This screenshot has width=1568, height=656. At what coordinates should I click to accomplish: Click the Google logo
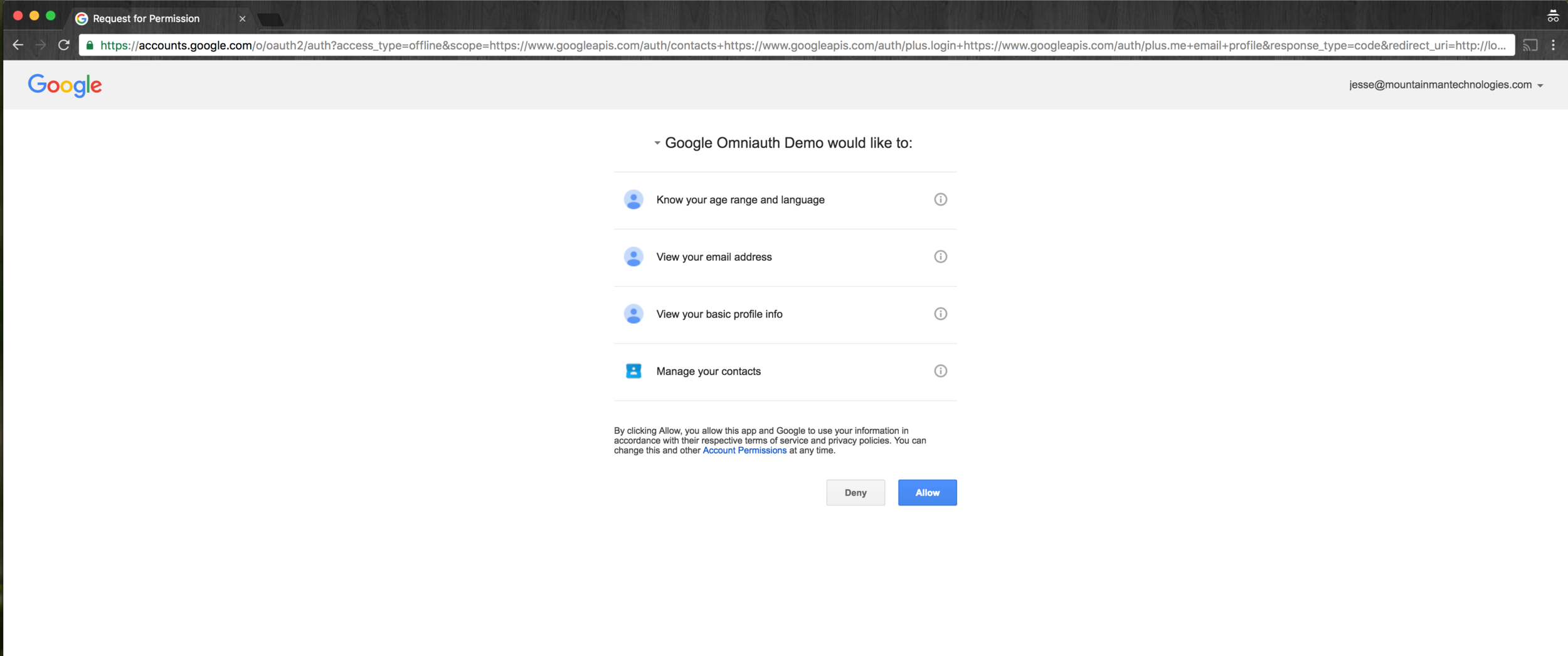tap(65, 85)
